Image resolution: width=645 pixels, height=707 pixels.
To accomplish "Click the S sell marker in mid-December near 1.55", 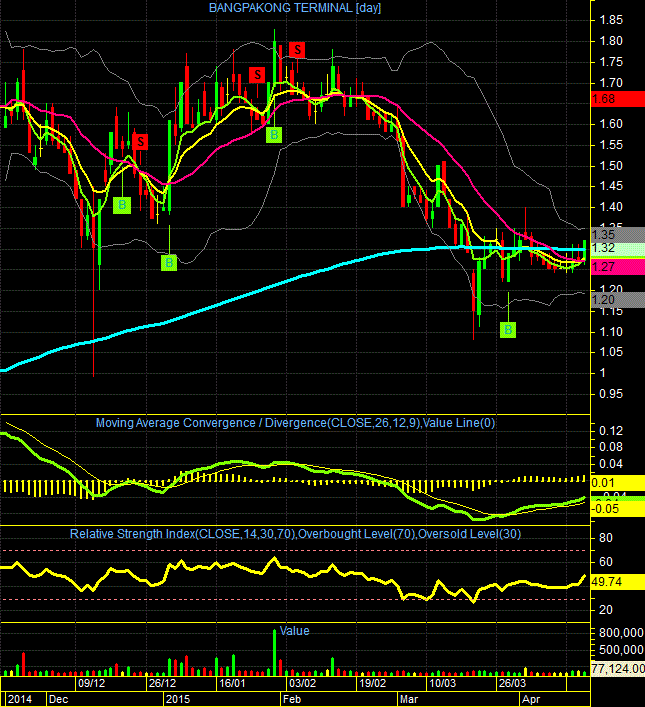I will coord(140,142).
